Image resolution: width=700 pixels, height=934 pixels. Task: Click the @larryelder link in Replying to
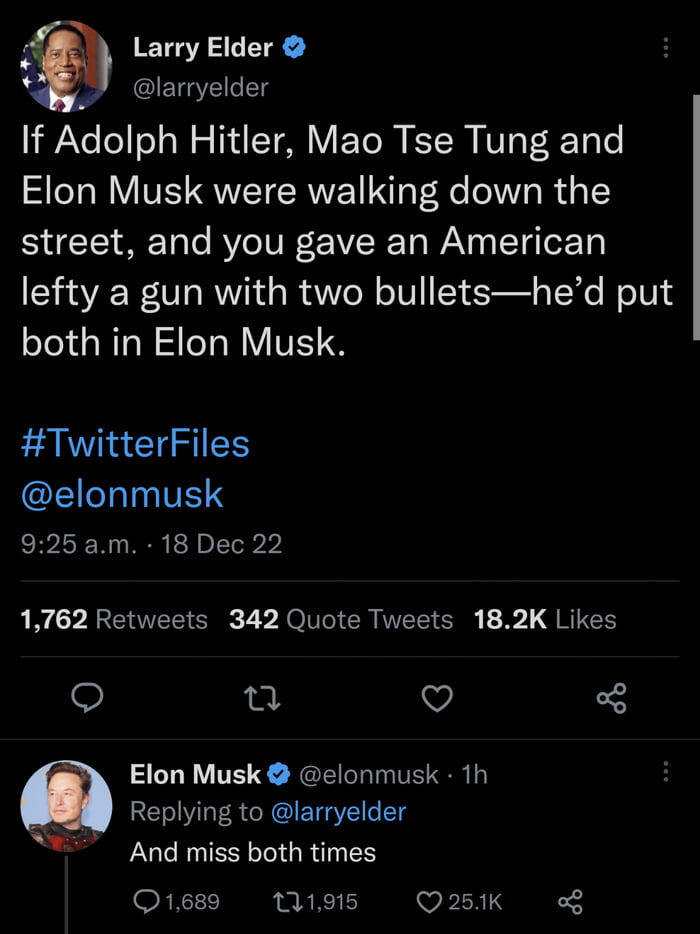(x=338, y=812)
